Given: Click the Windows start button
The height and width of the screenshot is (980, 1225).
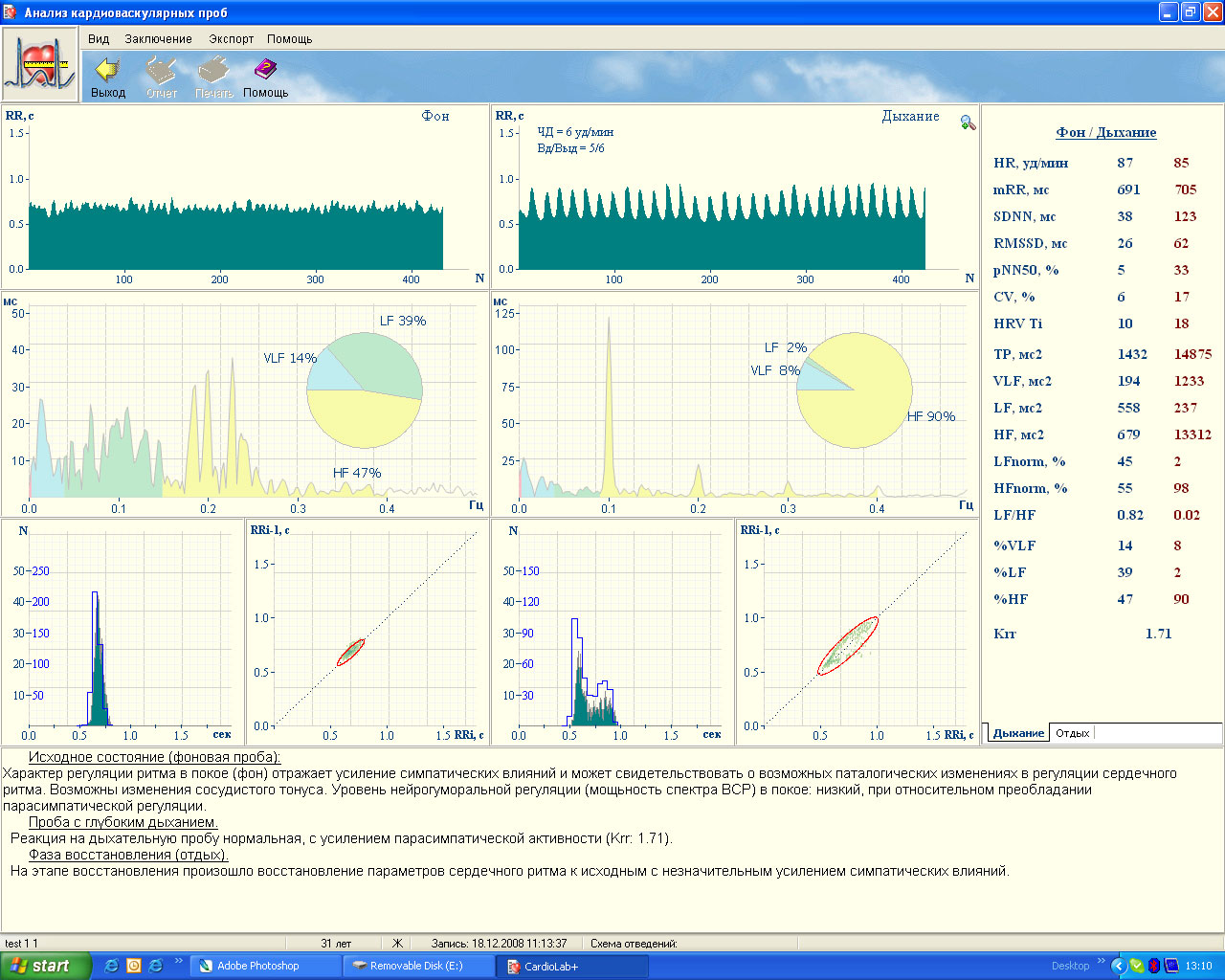Looking at the screenshot, I should coord(45,966).
